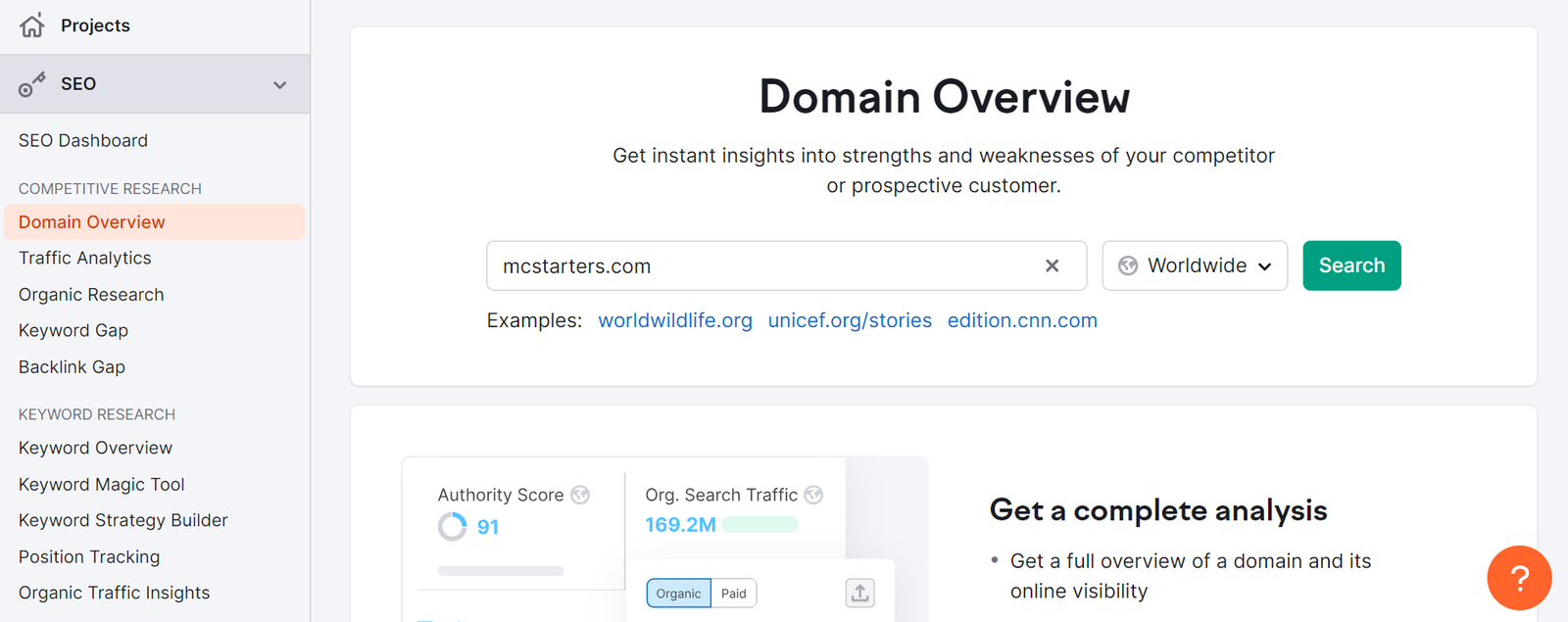Click the globe icon in Worldwide selector
The width and height of the screenshot is (1568, 622).
(x=1128, y=265)
